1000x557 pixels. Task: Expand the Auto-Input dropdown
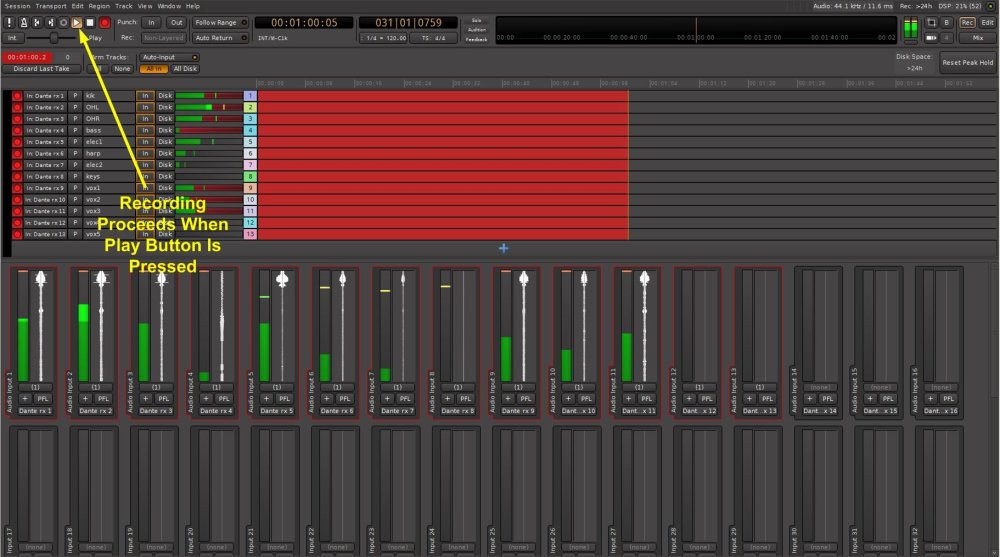(169, 58)
